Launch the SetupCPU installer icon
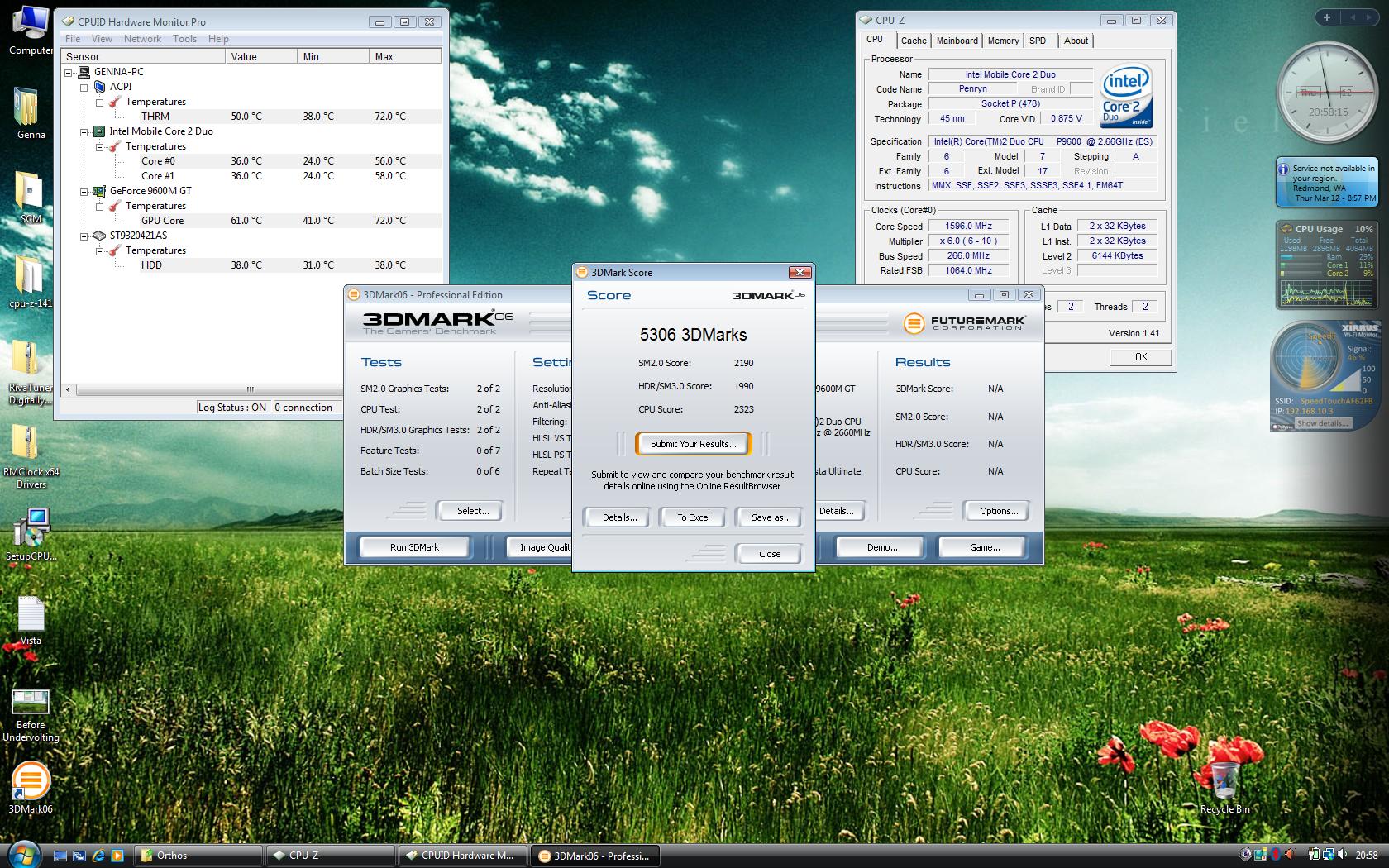Screen dimensions: 1389x868 31,535
